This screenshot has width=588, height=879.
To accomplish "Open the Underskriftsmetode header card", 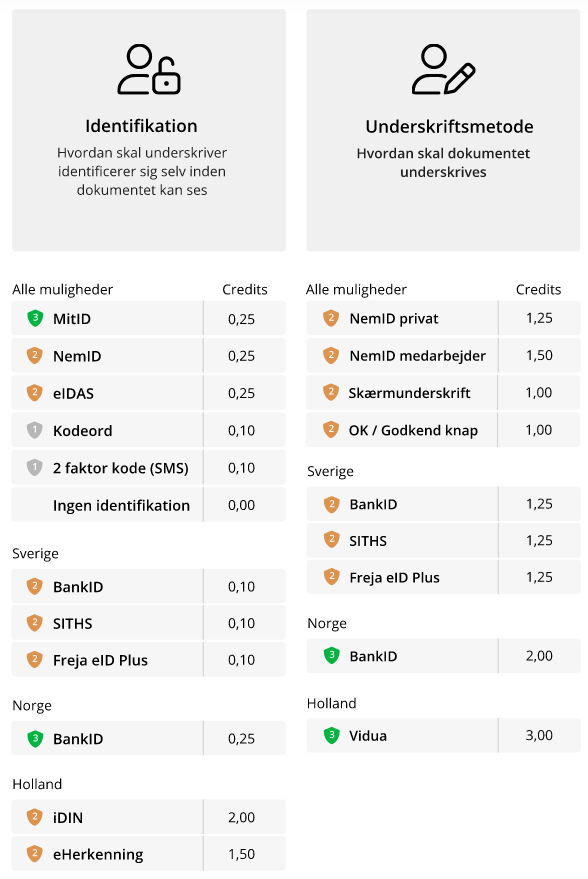I will pos(443,130).
